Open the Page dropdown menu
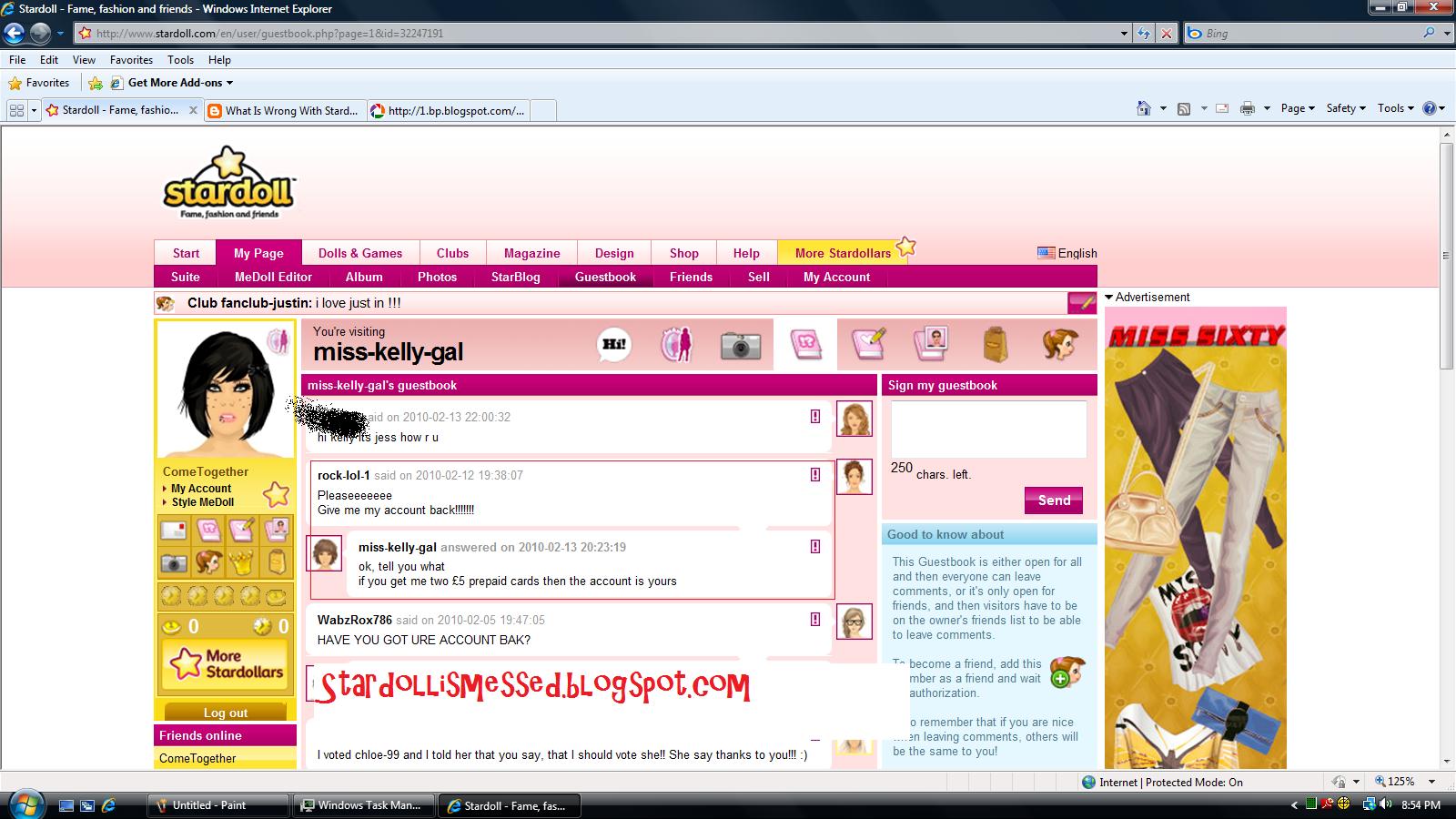This screenshot has height=819, width=1456. pos(1298,108)
